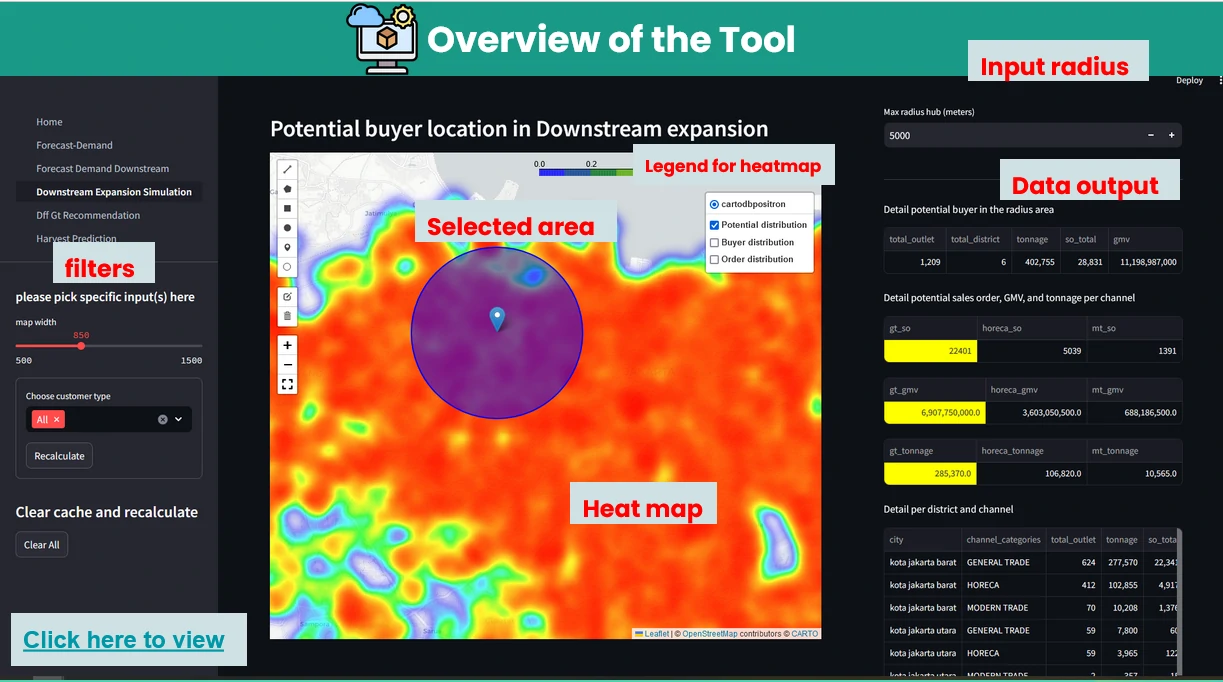The width and height of the screenshot is (1223, 682).
Task: Click the map width slider handle
Action: [x=81, y=346]
